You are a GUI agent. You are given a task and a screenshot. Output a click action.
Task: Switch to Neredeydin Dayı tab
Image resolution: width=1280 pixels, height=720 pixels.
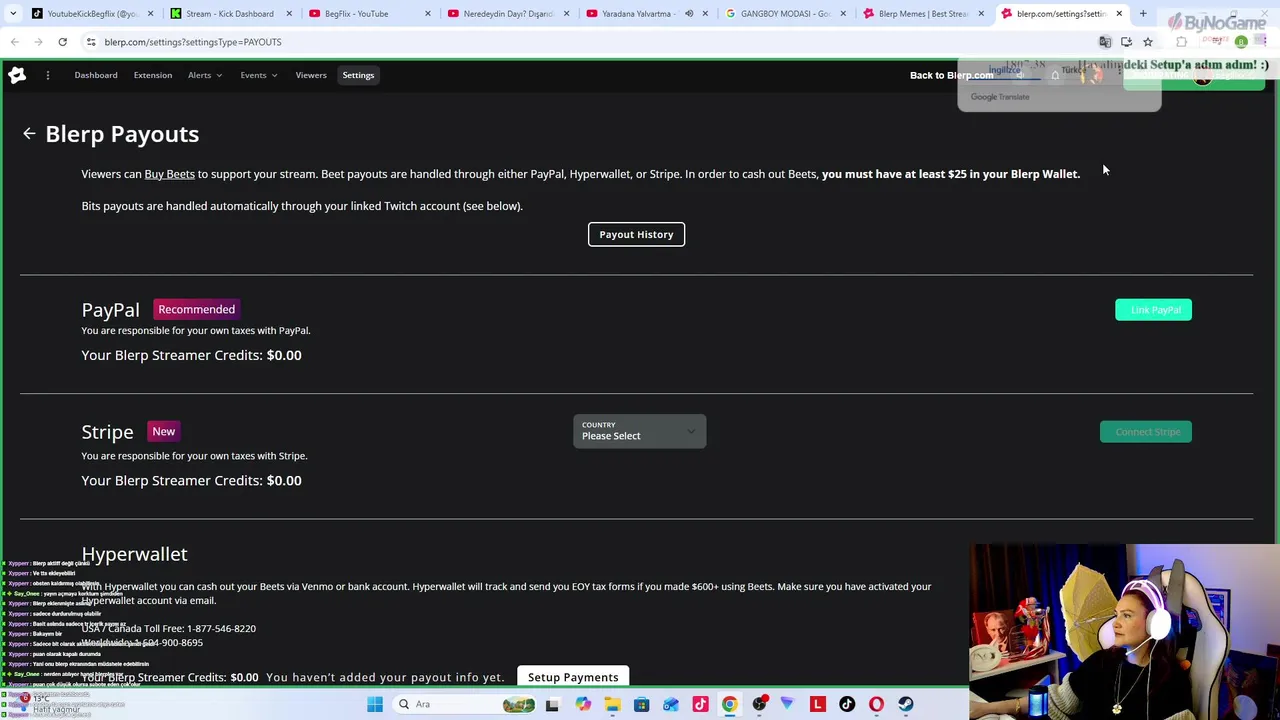507,14
